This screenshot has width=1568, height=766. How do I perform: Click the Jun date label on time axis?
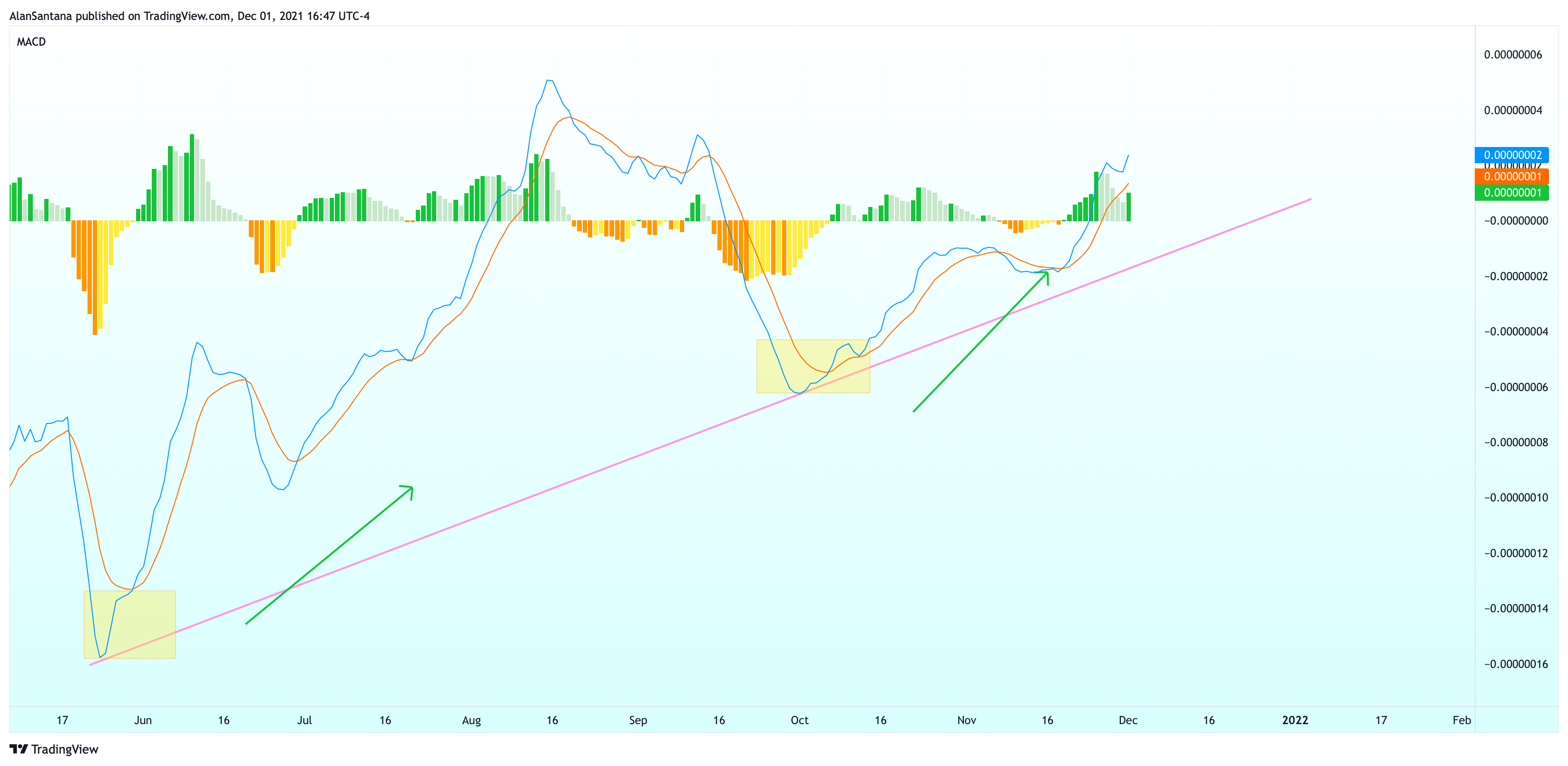coord(143,720)
